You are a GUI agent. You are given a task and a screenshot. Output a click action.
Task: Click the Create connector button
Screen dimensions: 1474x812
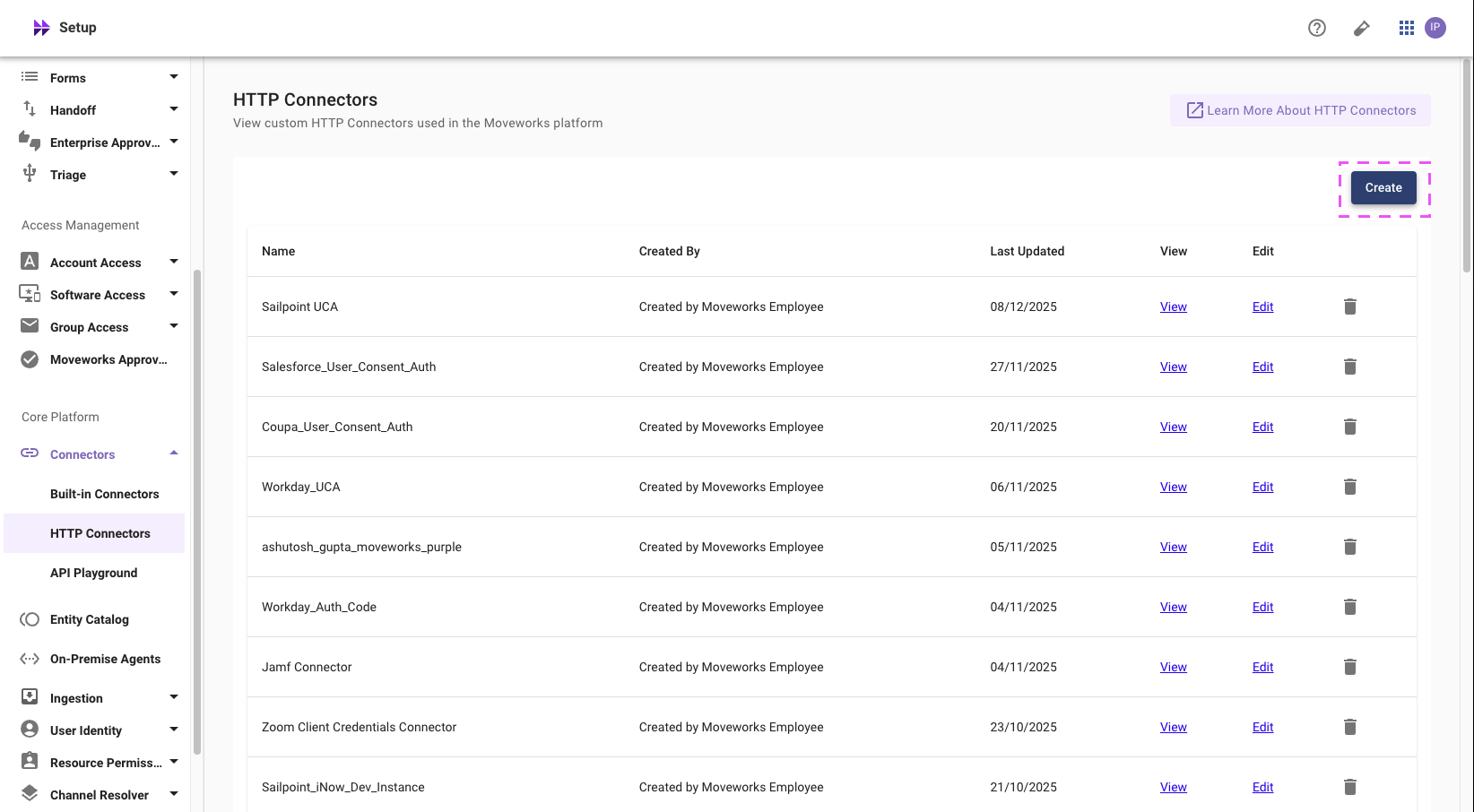click(1383, 188)
